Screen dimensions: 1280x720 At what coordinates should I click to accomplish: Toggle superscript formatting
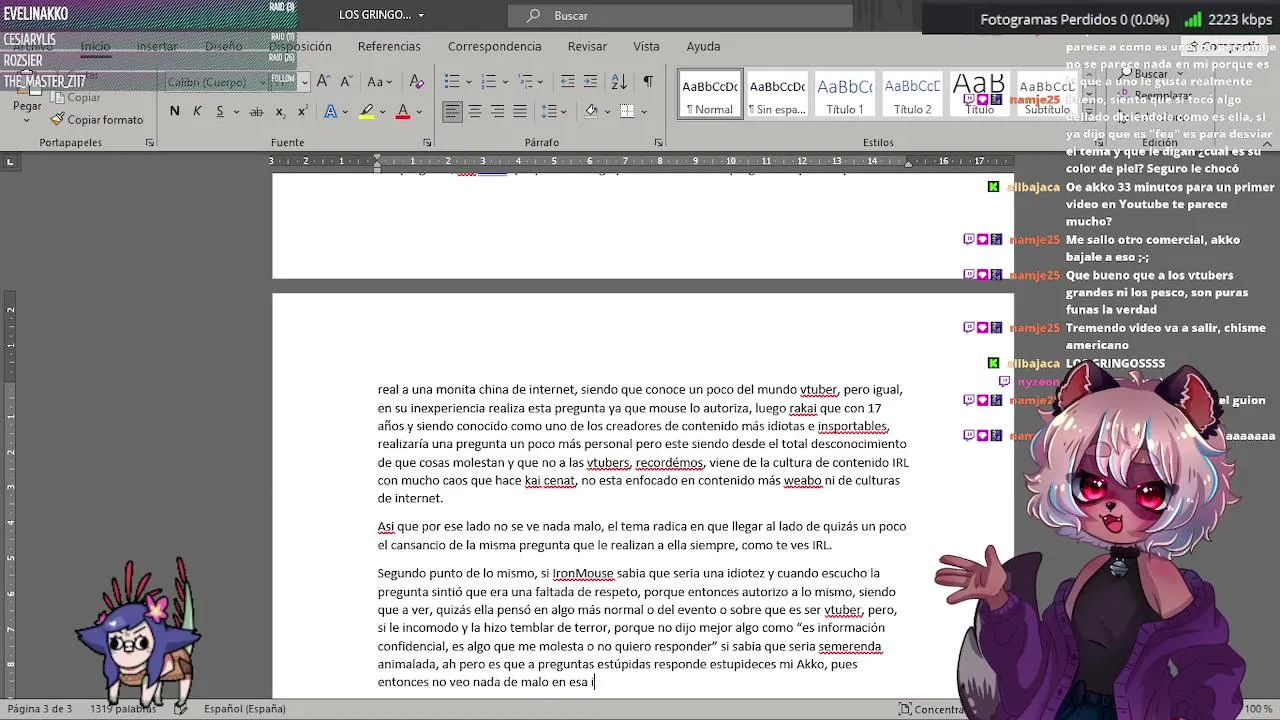(302, 111)
